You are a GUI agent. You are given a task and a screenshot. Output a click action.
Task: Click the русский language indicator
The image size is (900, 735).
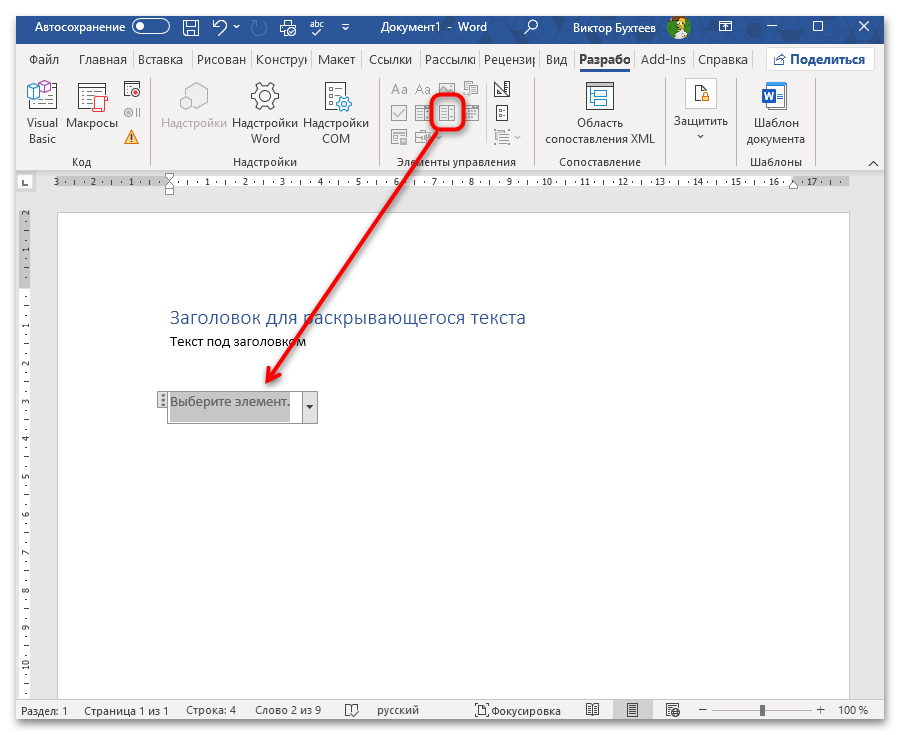tap(397, 710)
